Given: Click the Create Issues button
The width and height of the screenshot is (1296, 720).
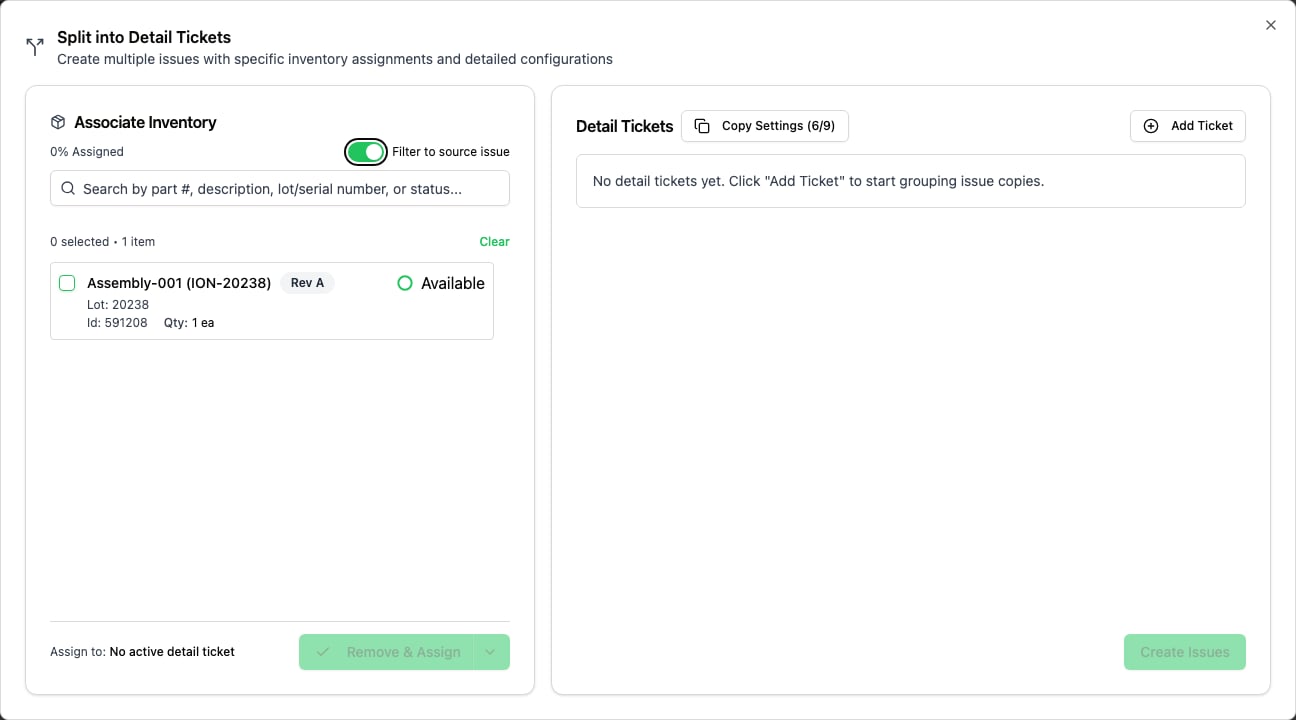Looking at the screenshot, I should point(1185,652).
